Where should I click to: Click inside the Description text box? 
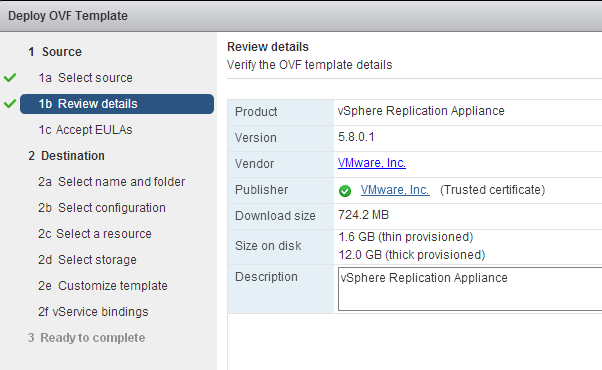point(470,289)
